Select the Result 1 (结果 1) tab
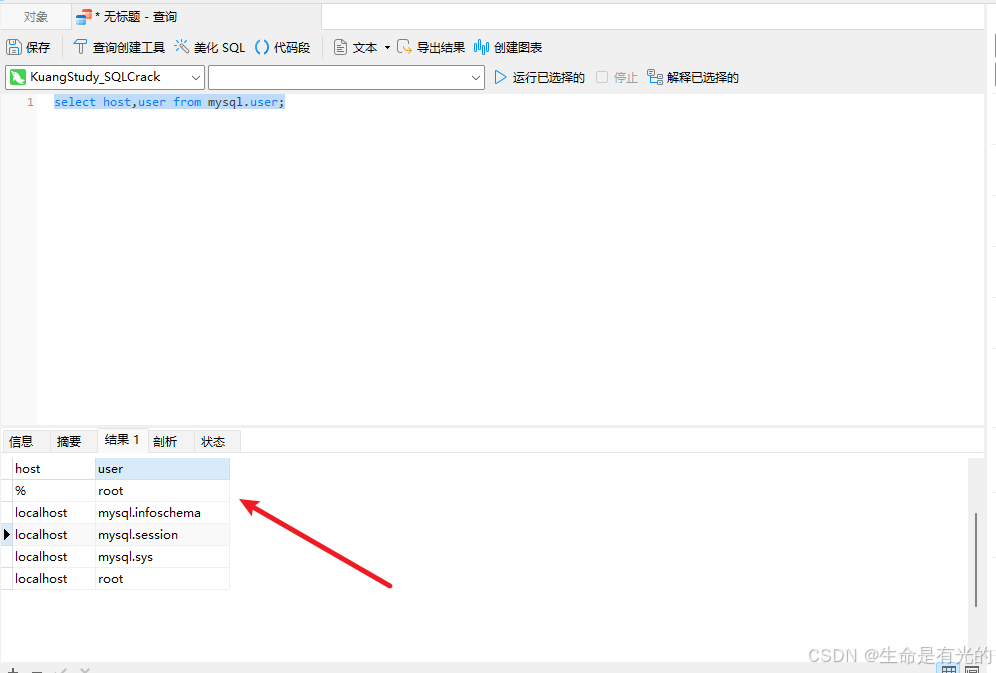Viewport: 996px width, 673px height. tap(122, 440)
